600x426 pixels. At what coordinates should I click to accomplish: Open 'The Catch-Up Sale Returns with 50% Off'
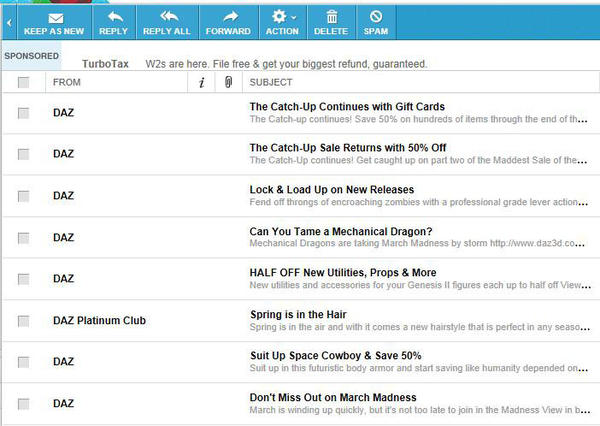tap(348, 148)
